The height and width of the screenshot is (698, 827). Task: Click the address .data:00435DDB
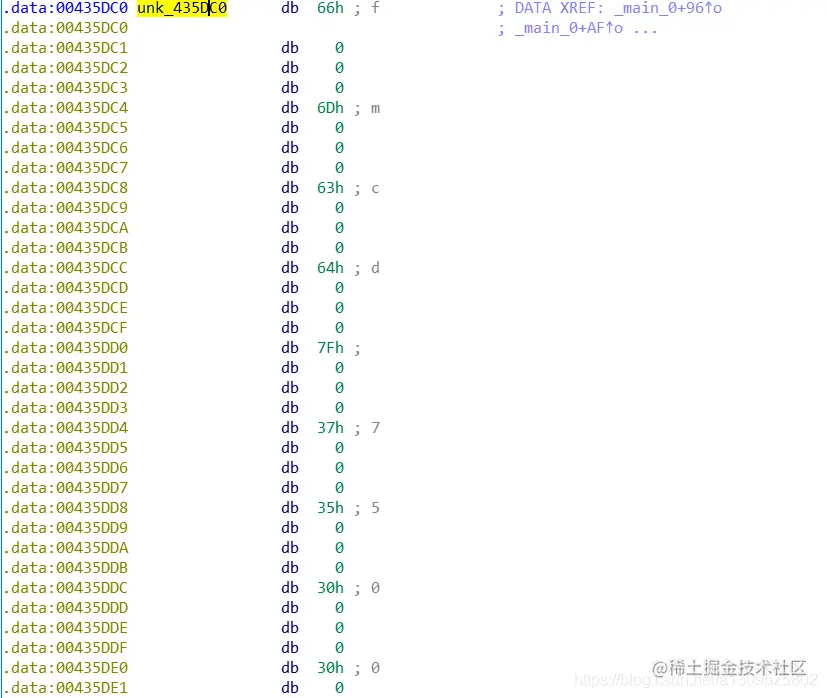[65, 568]
